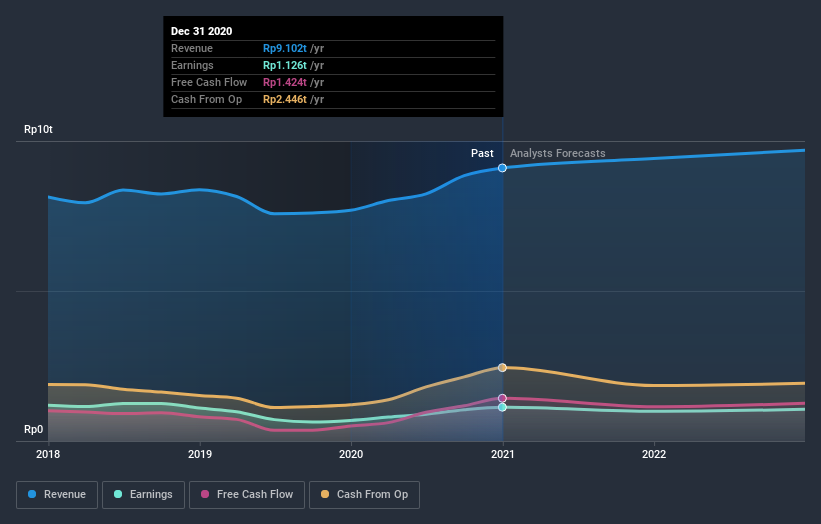The width and height of the screenshot is (821, 524).
Task: Click the Free Cash Flow label in tooltip
Action: pos(209,82)
